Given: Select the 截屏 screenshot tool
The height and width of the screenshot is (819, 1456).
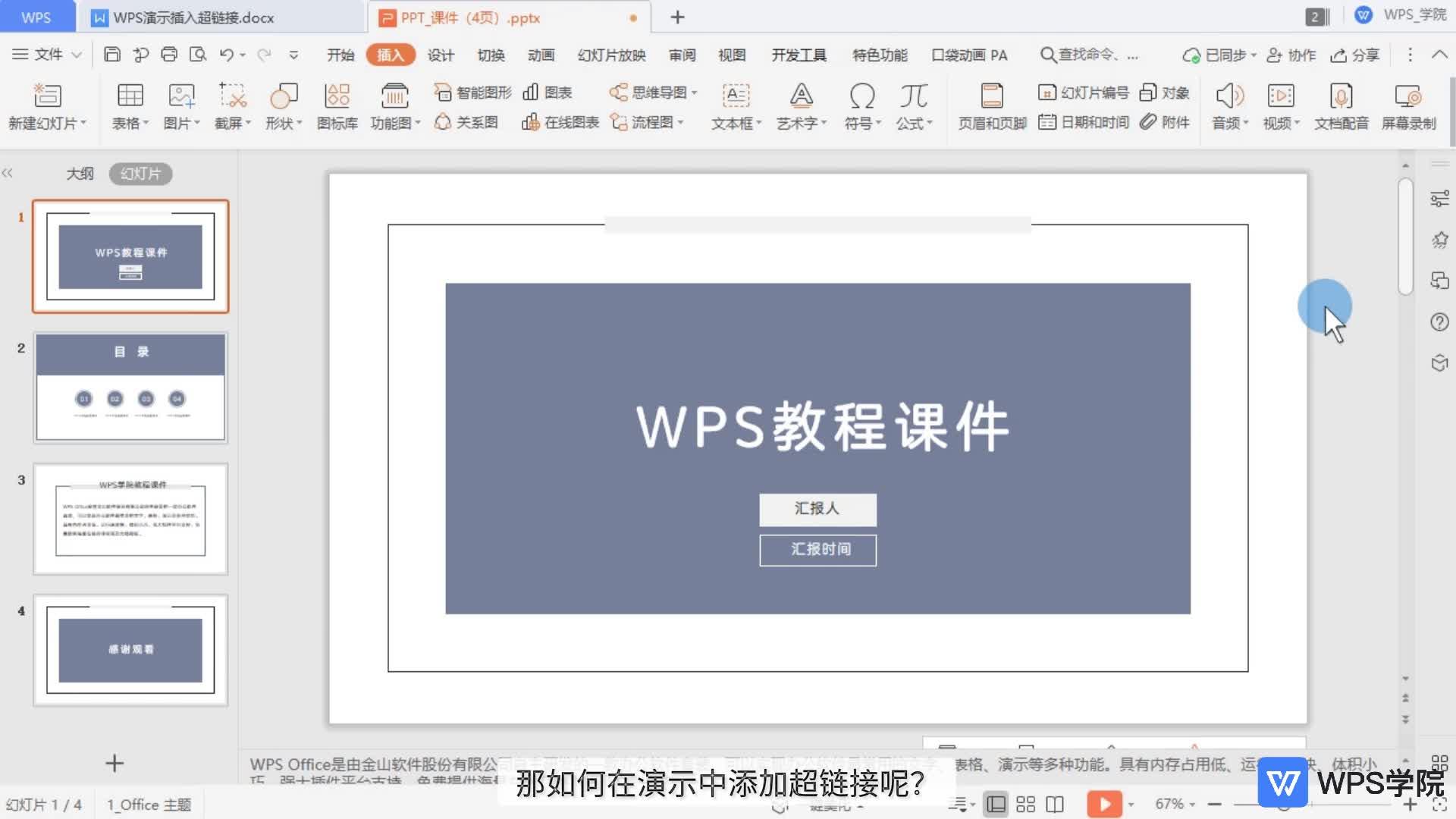Looking at the screenshot, I should click(x=233, y=96).
